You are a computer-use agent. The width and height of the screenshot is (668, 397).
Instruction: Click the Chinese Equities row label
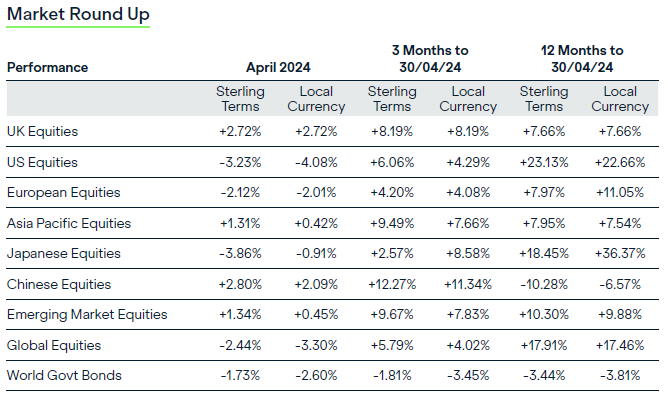point(59,284)
